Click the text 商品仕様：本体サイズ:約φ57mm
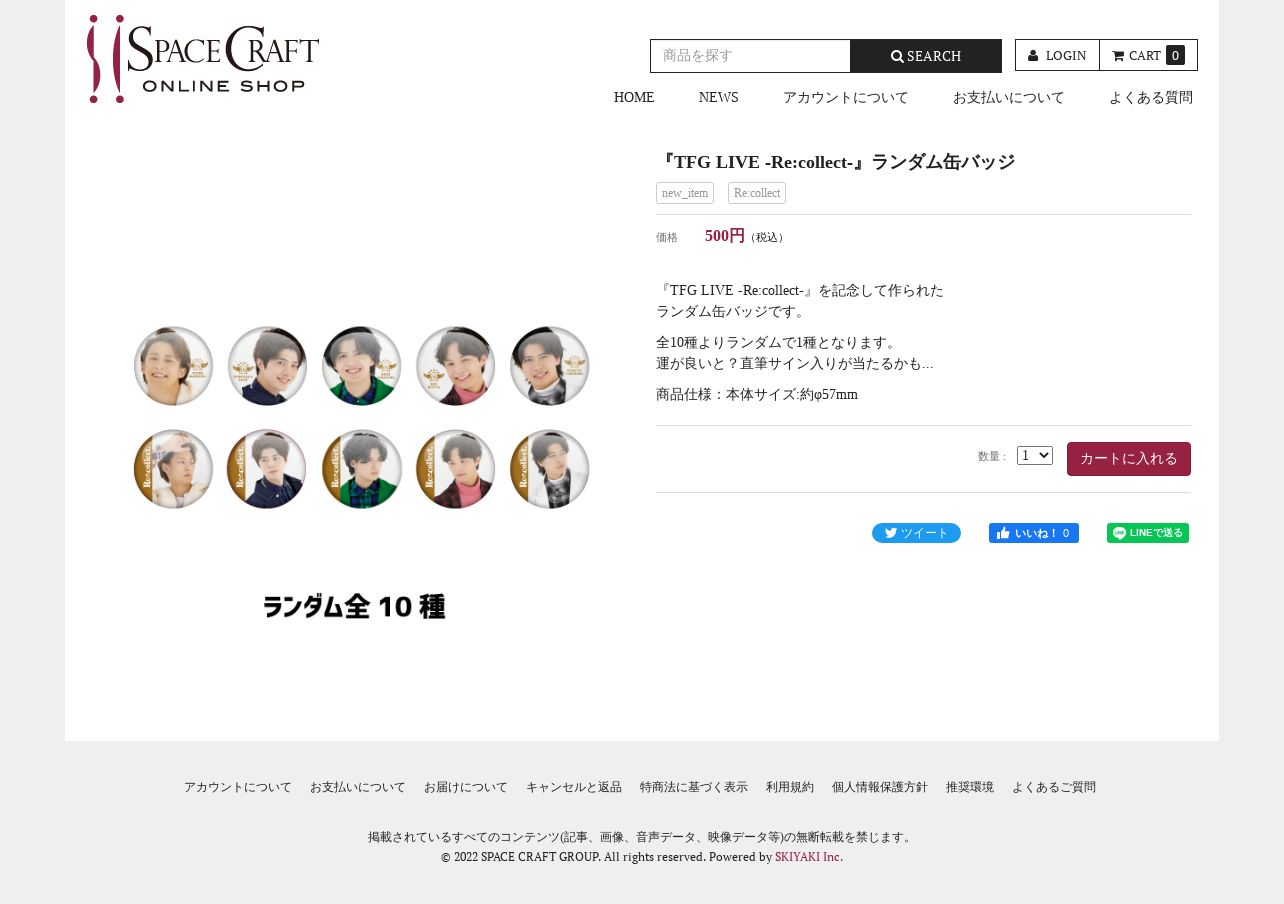Image resolution: width=1284 pixels, height=904 pixels. click(x=757, y=394)
